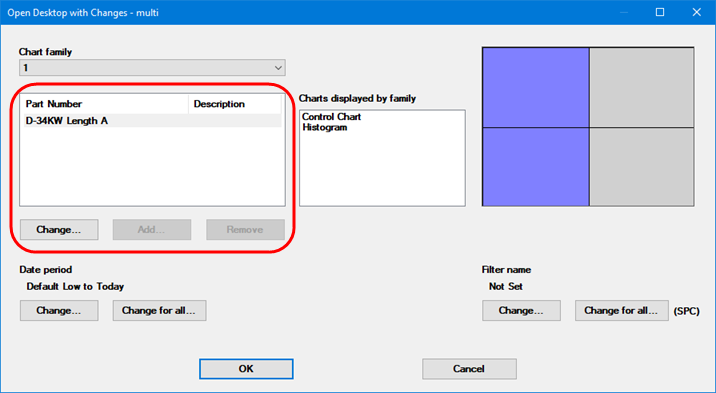The image size is (716, 393).
Task: Cancel the Open Desktop dialog
Action: pyautogui.click(x=469, y=369)
